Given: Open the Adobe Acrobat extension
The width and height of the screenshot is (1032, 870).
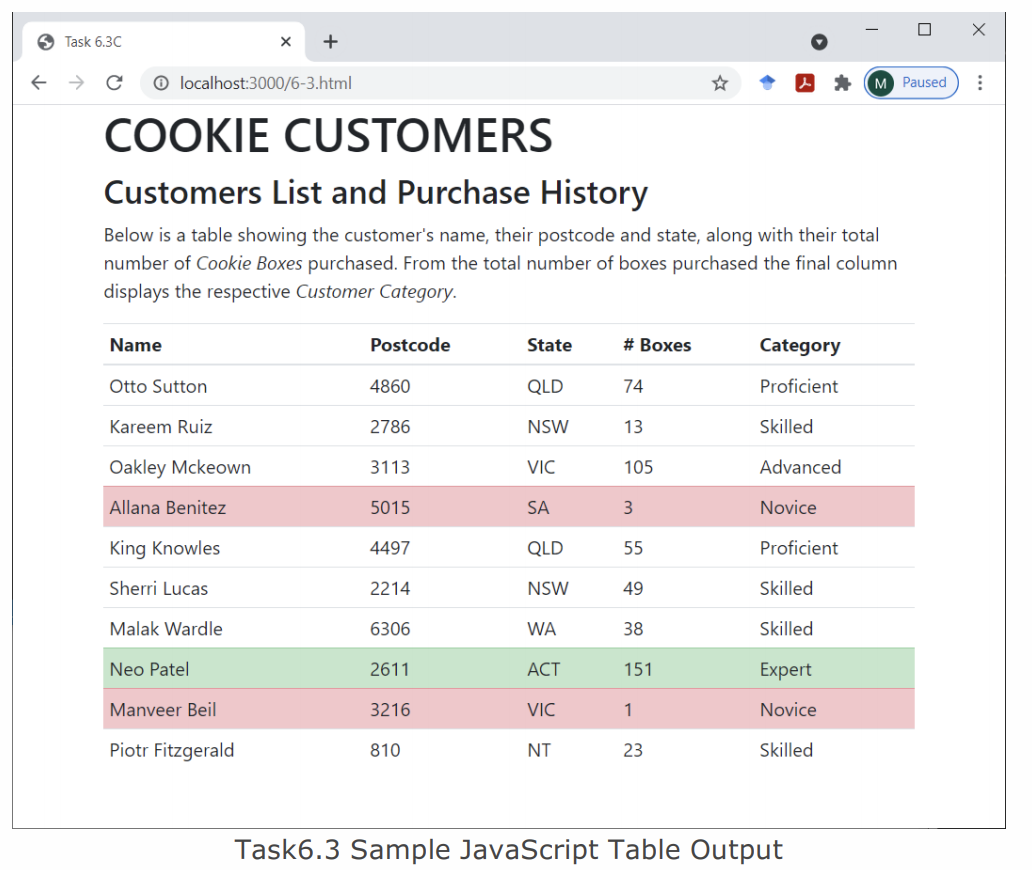Looking at the screenshot, I should [x=805, y=83].
